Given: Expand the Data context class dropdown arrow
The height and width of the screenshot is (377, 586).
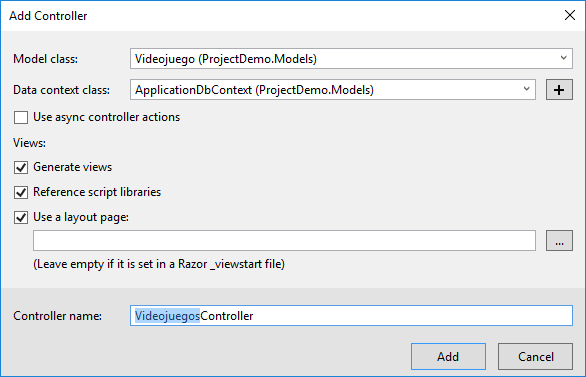Looking at the screenshot, I should [x=527, y=89].
